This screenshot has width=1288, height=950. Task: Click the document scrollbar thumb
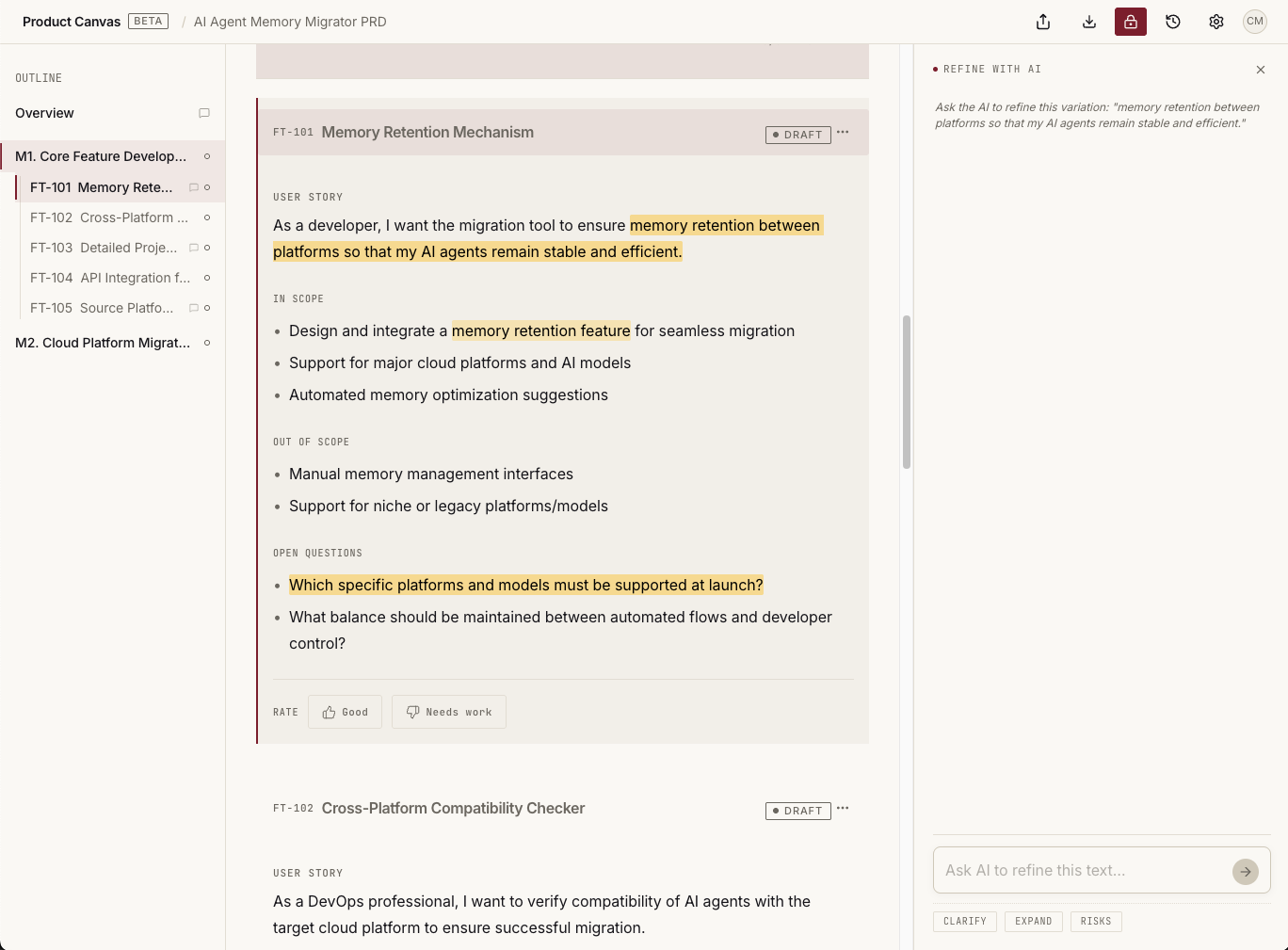pos(907,392)
